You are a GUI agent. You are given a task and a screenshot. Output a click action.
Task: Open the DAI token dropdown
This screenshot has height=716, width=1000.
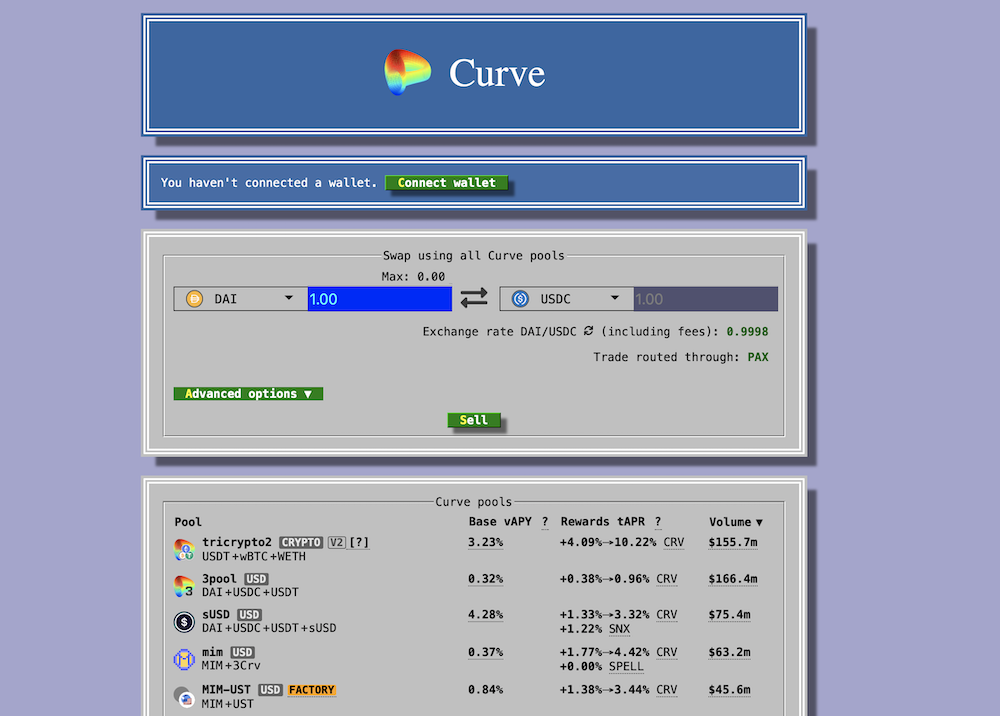(240, 298)
